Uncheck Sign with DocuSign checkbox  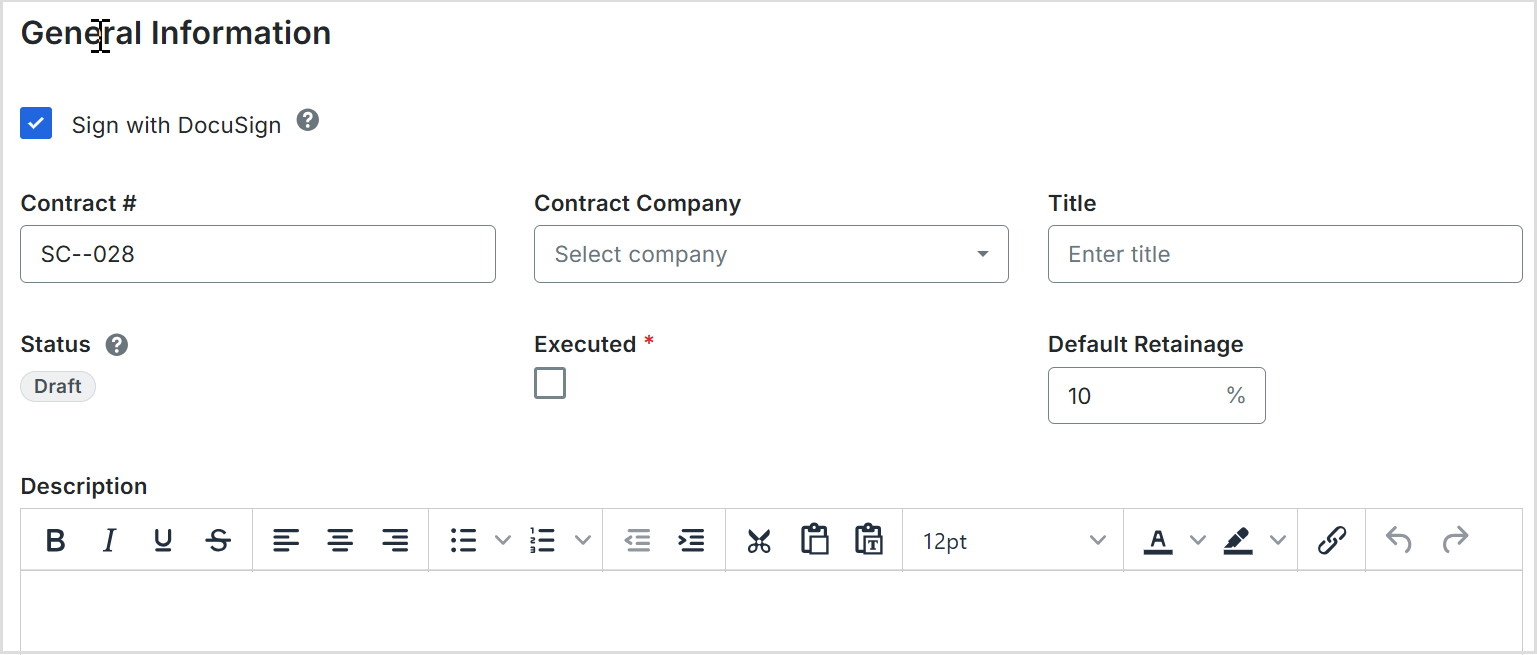click(x=36, y=123)
